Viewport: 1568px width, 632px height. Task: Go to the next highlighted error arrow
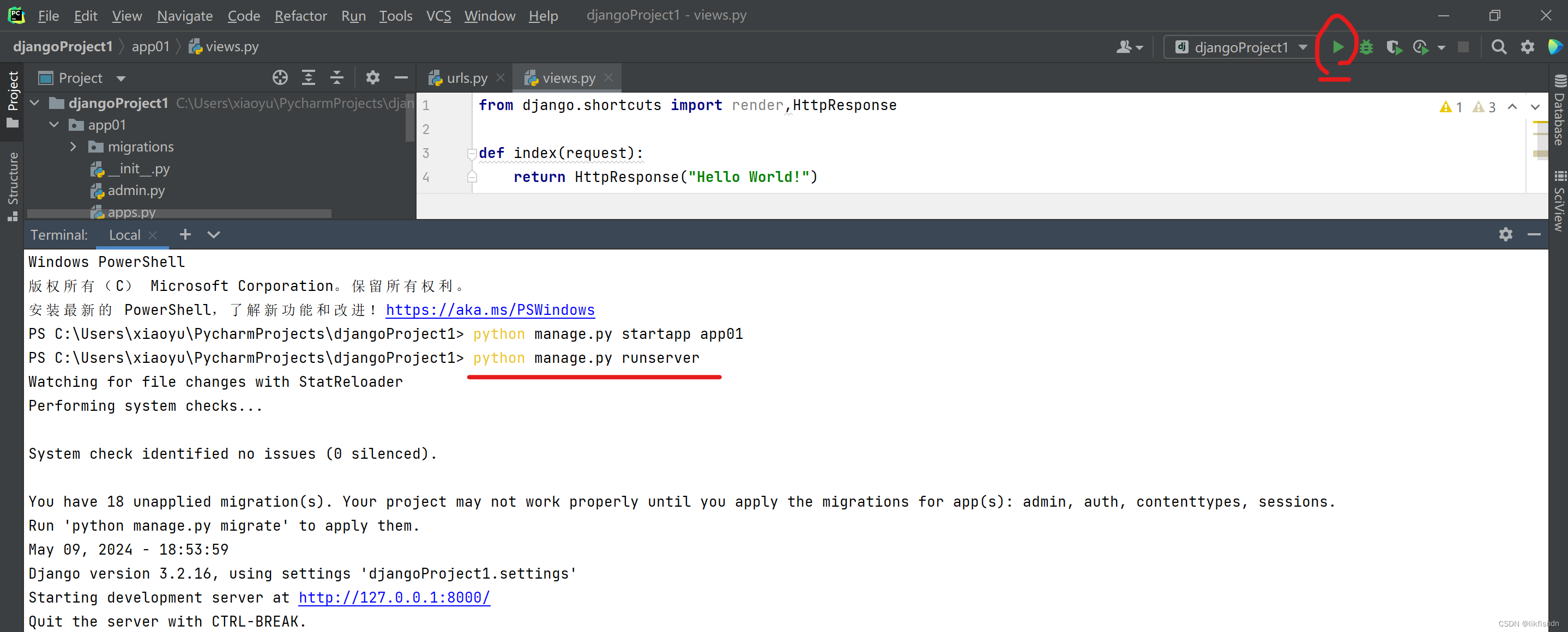pos(1535,106)
